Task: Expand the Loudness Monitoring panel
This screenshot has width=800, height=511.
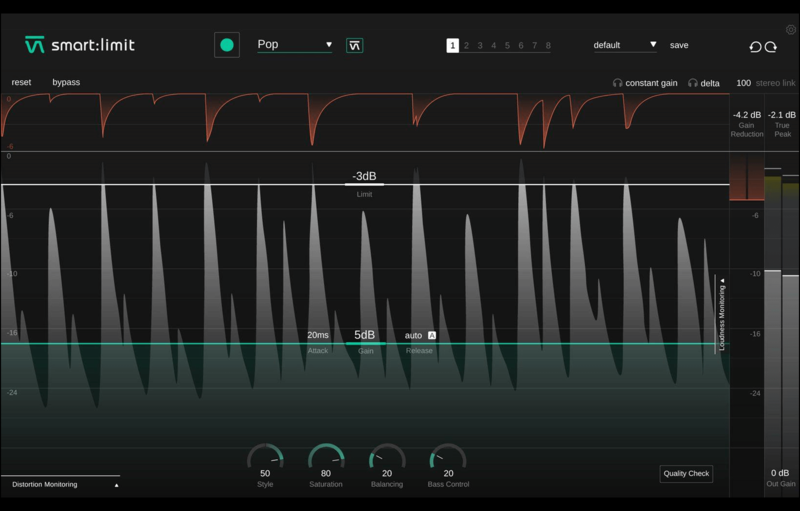Action: click(722, 314)
